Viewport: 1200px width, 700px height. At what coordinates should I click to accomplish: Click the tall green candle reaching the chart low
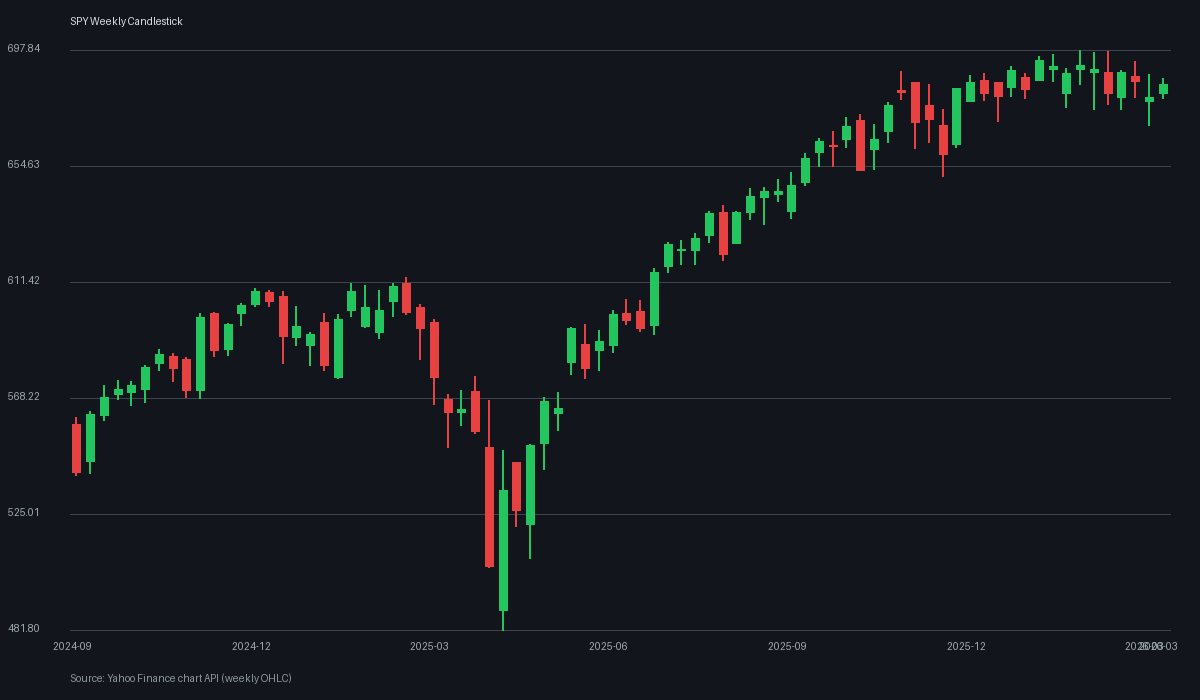(x=503, y=550)
